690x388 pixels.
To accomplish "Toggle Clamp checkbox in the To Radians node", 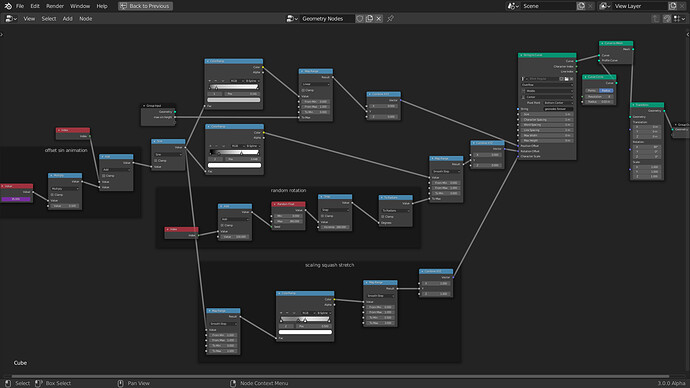I will [x=383, y=216].
